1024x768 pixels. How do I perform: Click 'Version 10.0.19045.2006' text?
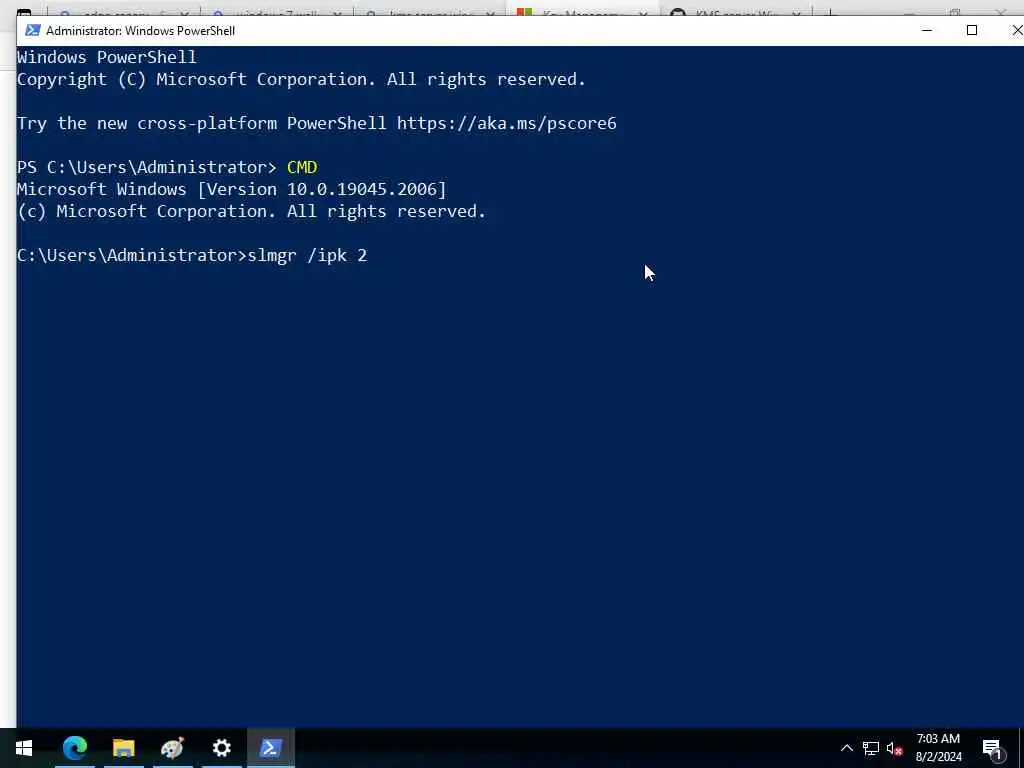(x=322, y=189)
